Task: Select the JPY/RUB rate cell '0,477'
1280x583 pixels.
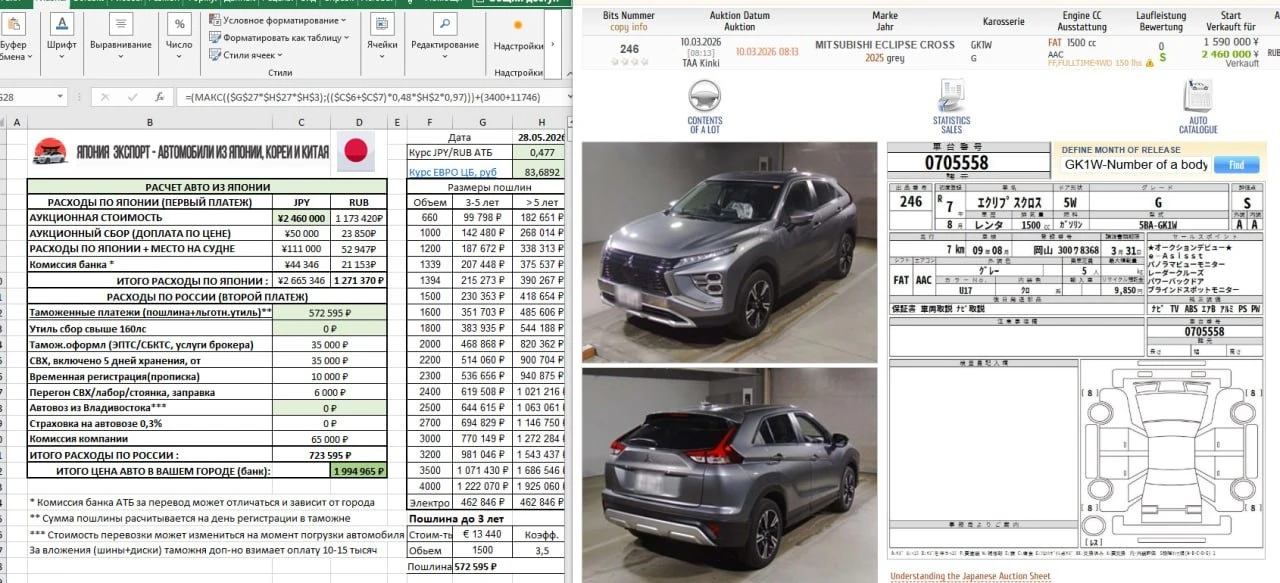Action: (540, 153)
